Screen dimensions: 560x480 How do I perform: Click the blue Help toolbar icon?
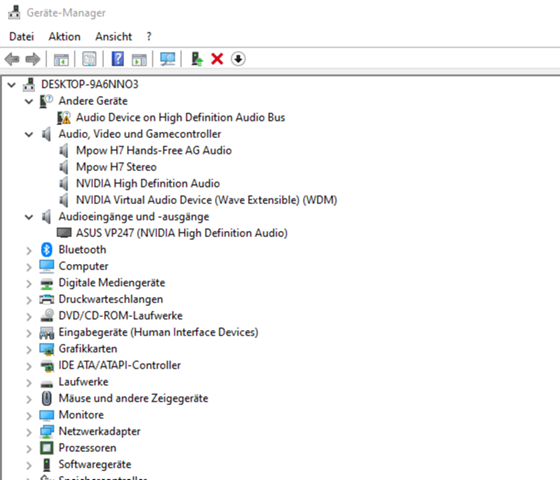tap(118, 59)
